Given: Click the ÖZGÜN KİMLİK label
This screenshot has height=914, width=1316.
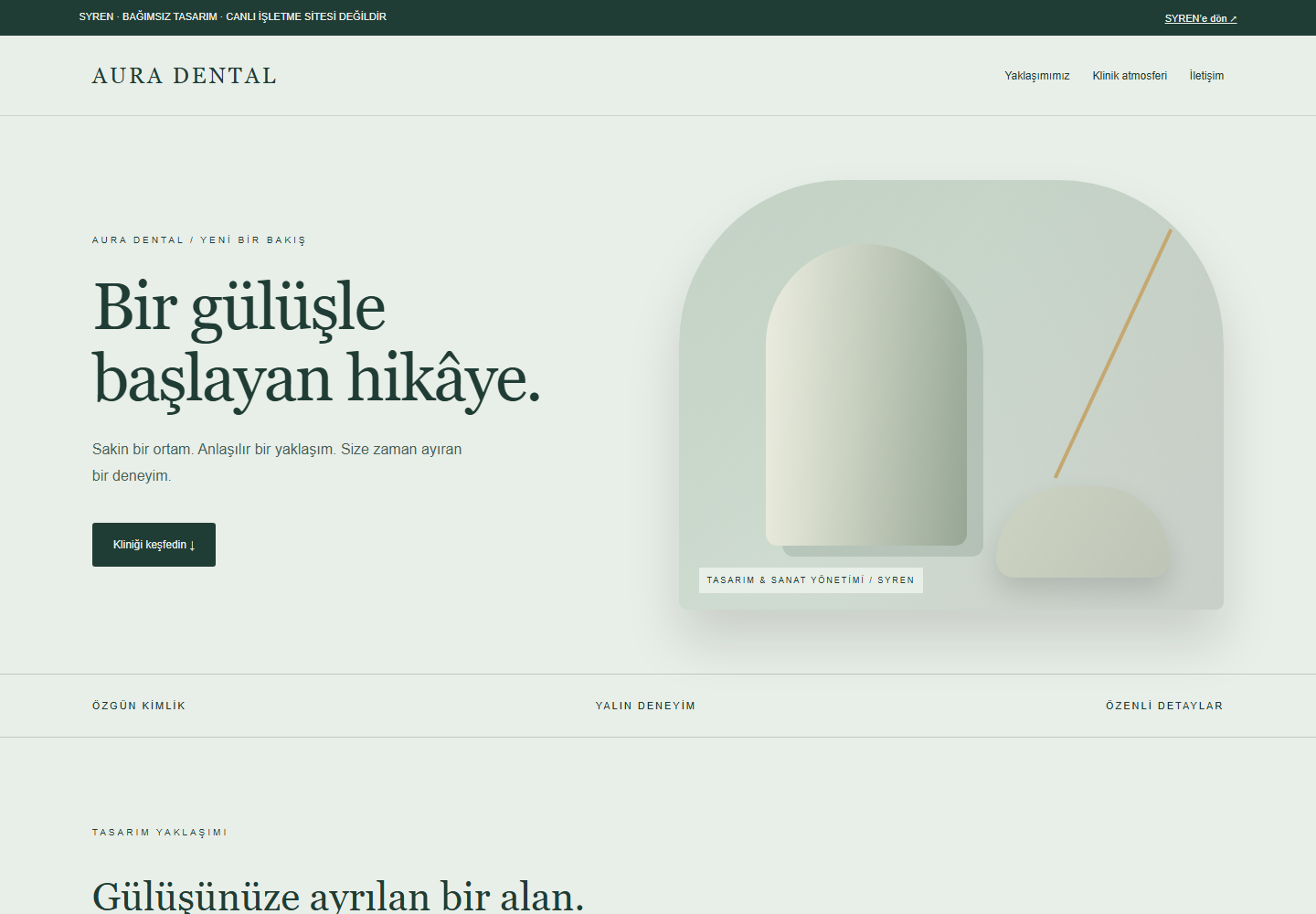Looking at the screenshot, I should [x=139, y=706].
